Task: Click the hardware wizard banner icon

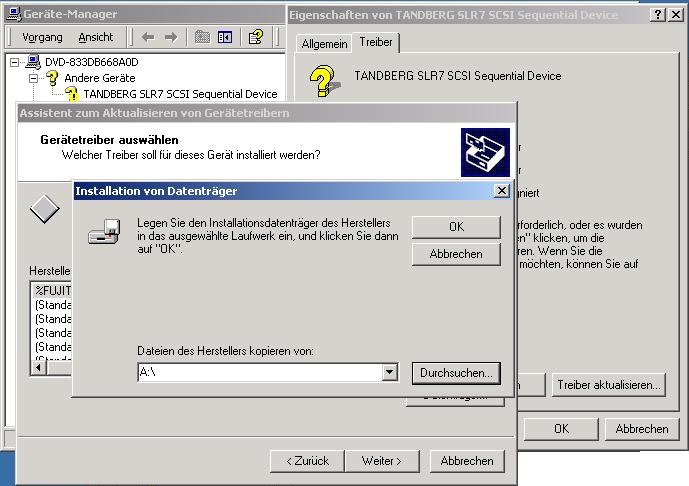Action: [x=485, y=152]
